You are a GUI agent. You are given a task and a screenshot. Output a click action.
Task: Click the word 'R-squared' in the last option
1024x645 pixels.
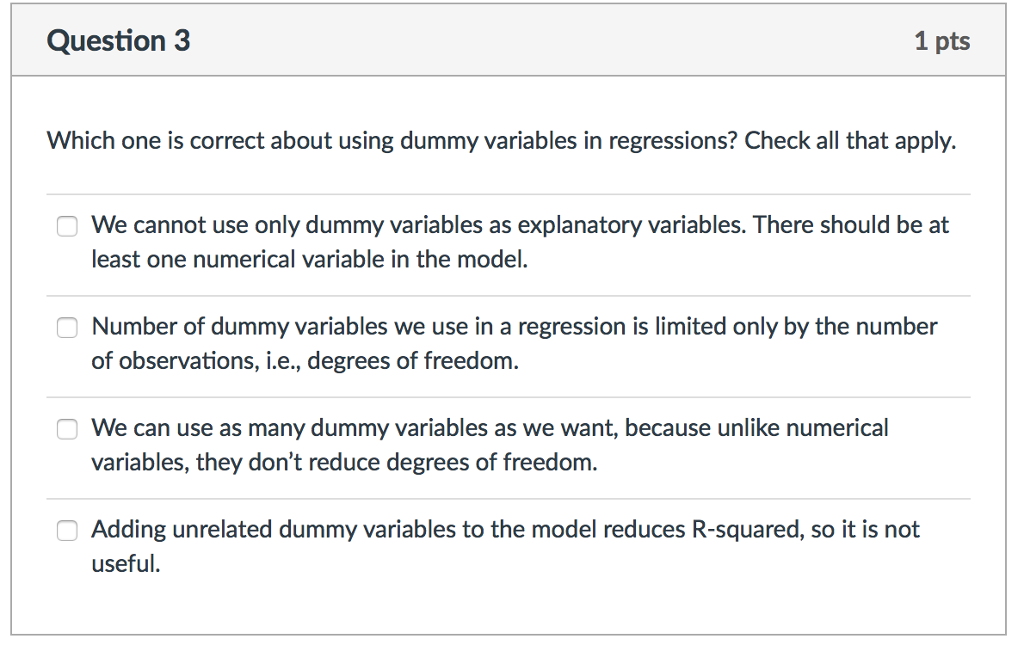pos(747,529)
